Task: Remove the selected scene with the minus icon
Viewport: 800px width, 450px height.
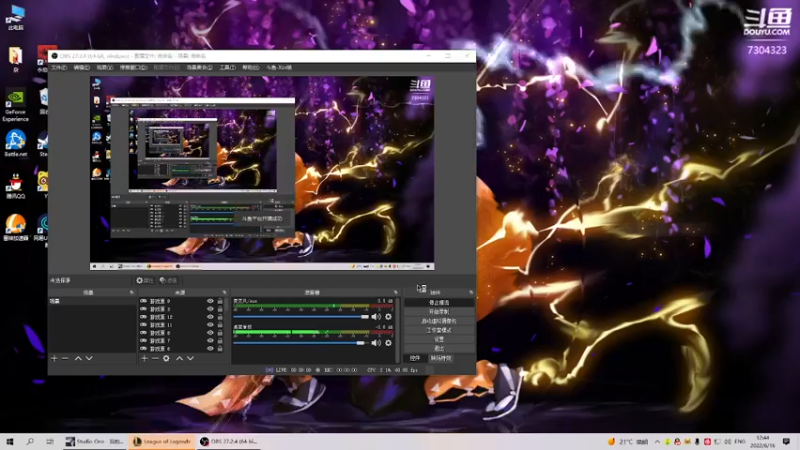Action: pos(65,359)
